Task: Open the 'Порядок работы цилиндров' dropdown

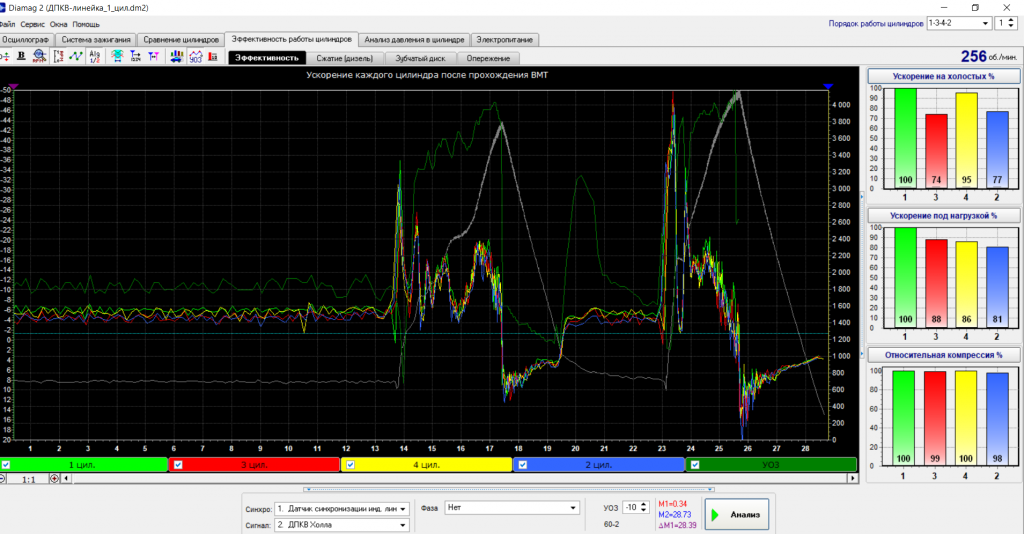Action: [x=959, y=23]
